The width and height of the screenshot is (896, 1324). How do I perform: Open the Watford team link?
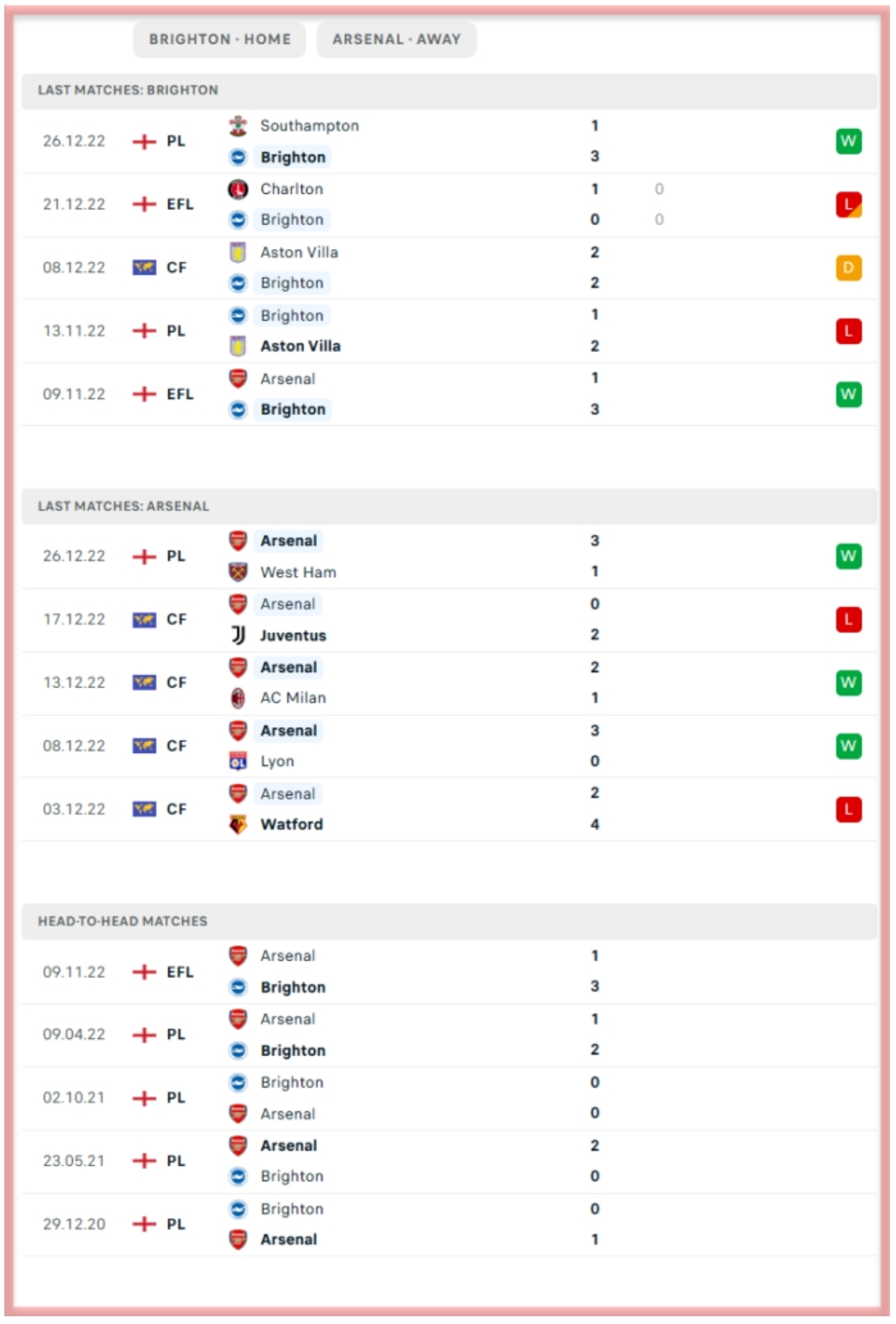click(292, 824)
